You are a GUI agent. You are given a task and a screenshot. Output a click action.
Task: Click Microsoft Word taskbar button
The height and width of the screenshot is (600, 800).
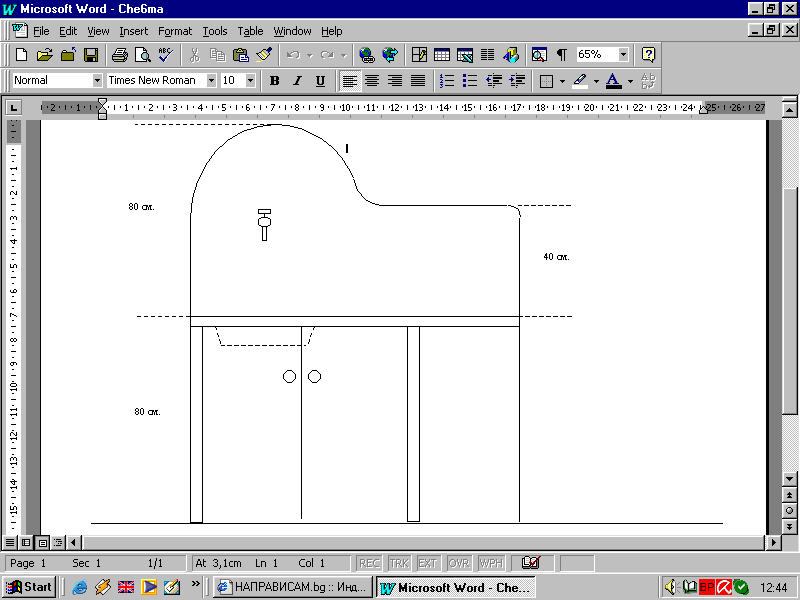click(456, 587)
